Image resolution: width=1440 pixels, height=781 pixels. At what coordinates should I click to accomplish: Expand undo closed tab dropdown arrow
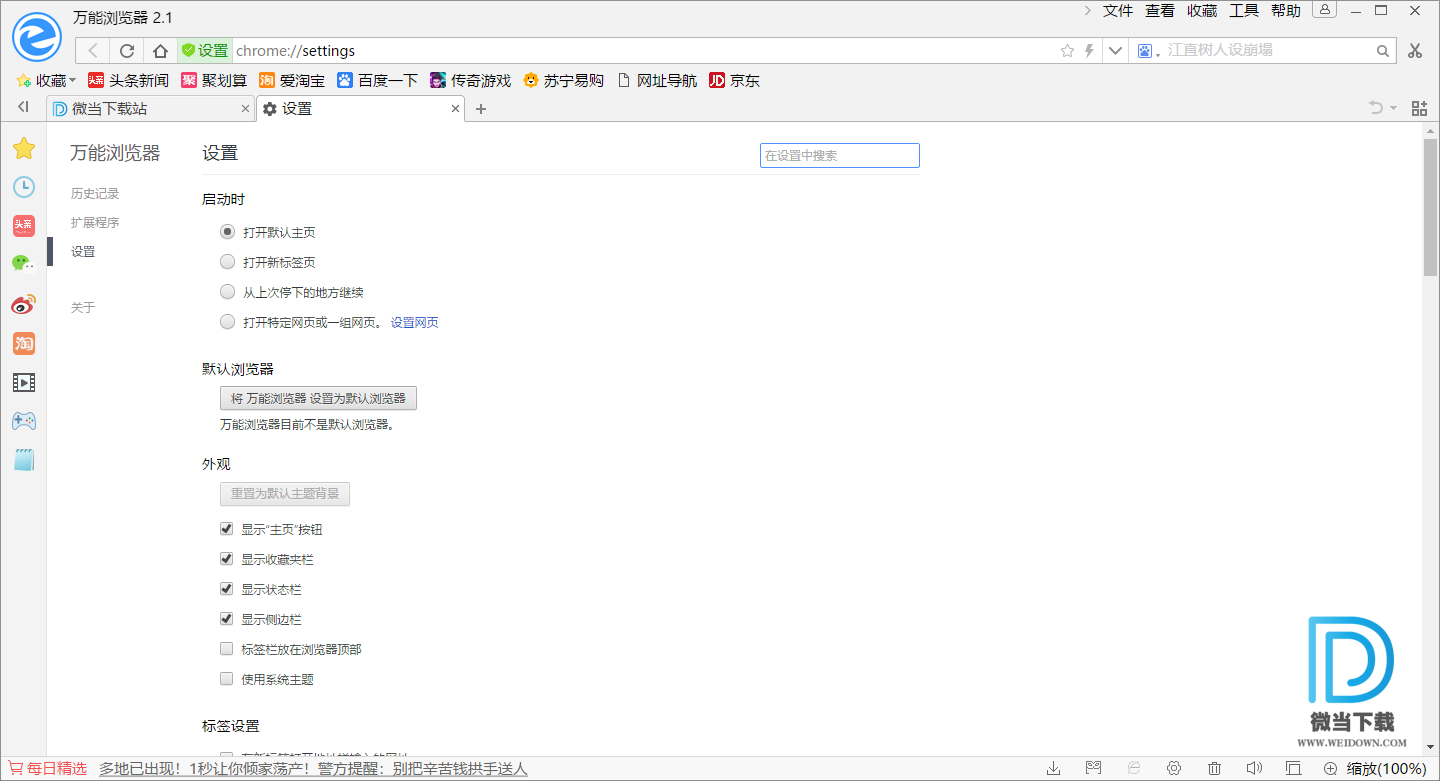click(x=1393, y=108)
